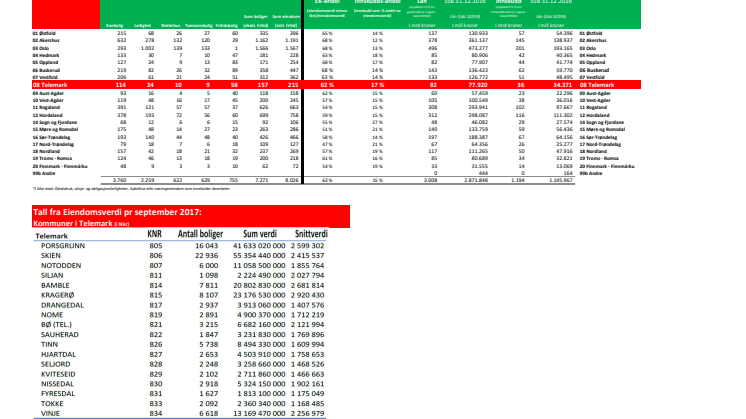Click the municipality name 'TINN'
The image size is (746, 419).
tap(49, 344)
